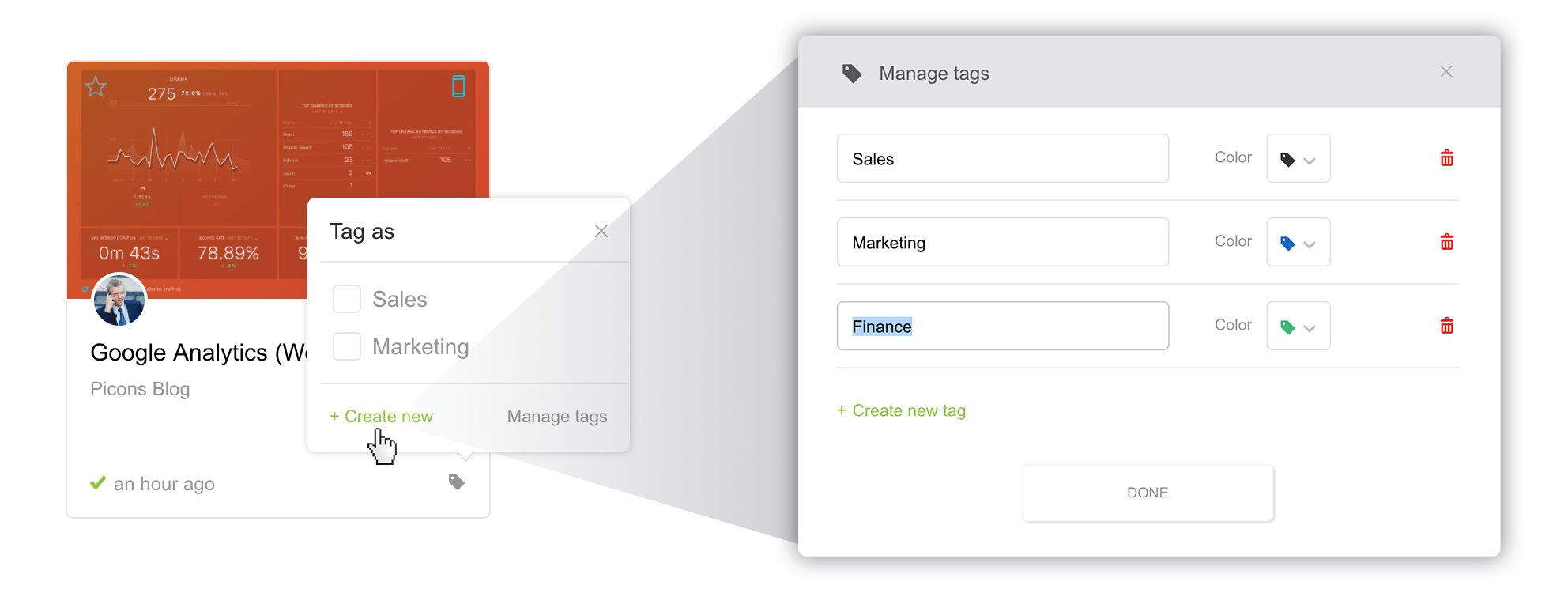Close the Manage tags dialog
Image resolution: width=1568 pixels, height=593 pixels.
click(x=1446, y=72)
